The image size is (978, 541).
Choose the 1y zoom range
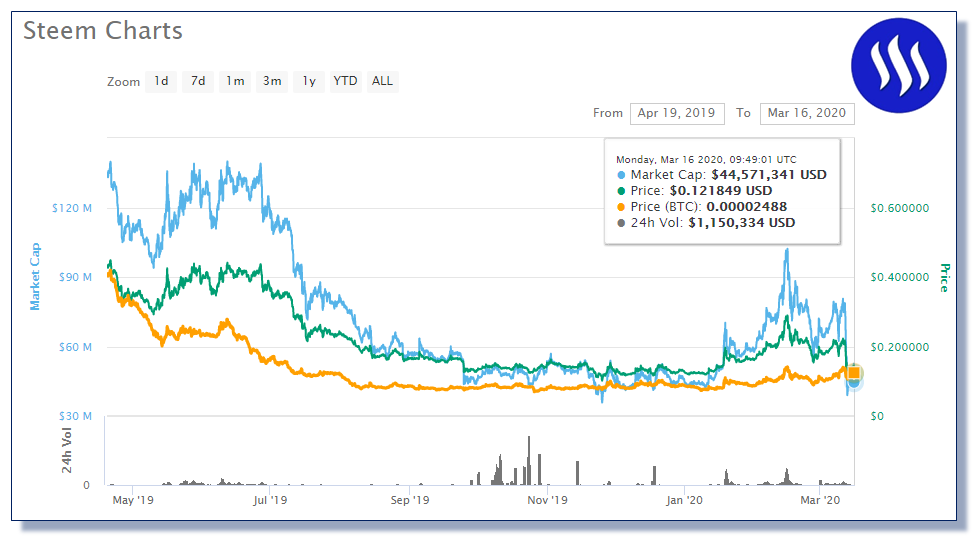tap(309, 81)
